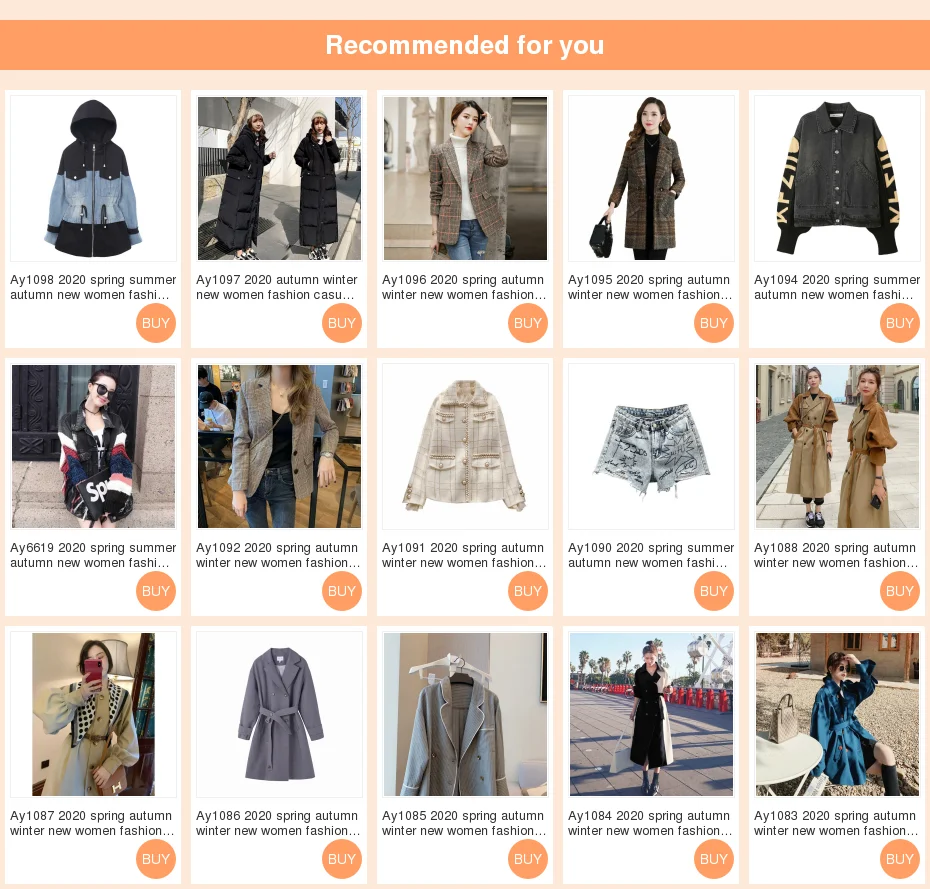Open the Ay1098 denim hooded jacket image
The width and height of the screenshot is (930, 889).
pos(93,179)
